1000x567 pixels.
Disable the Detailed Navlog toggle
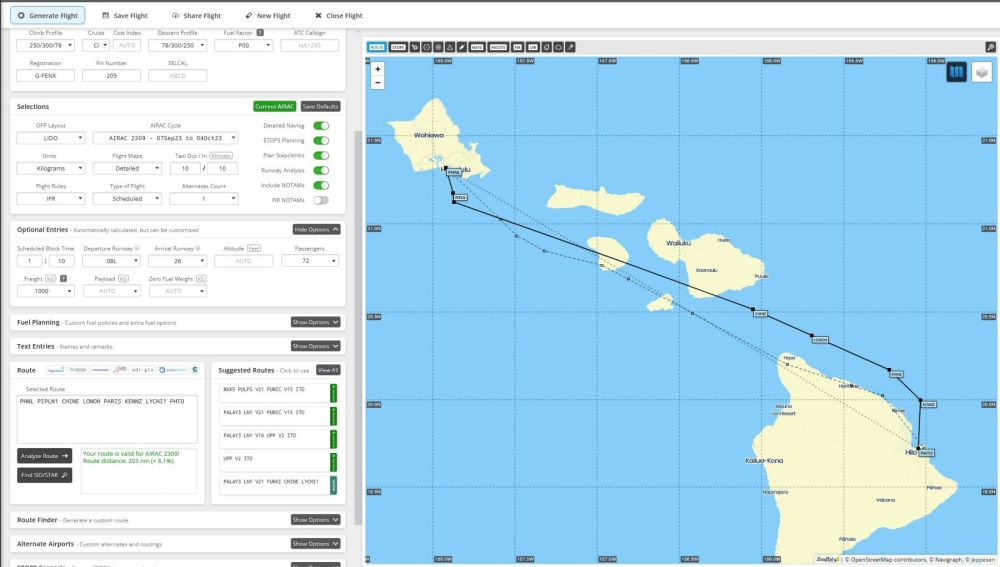pyautogui.click(x=321, y=126)
